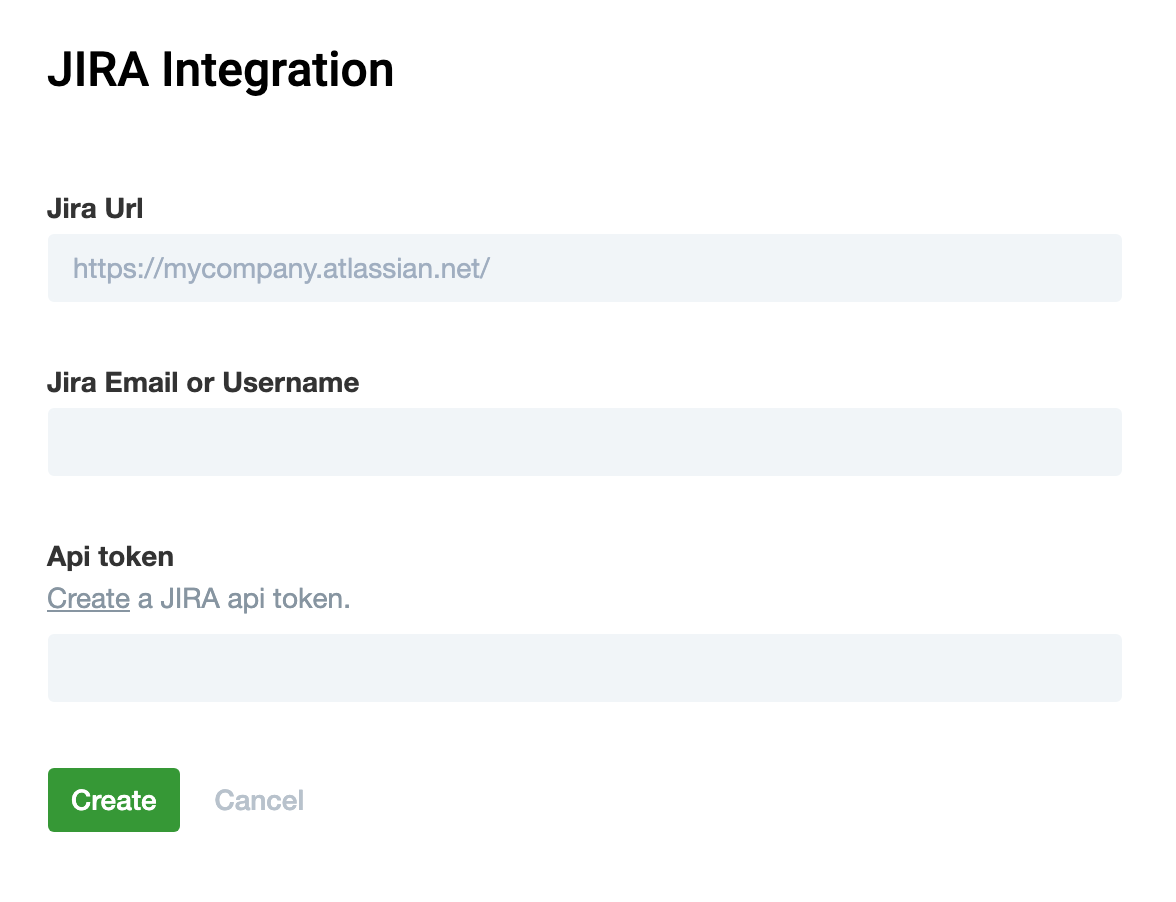Click the "Jira Email or Username" label
This screenshot has width=1176, height=902.
tap(203, 382)
